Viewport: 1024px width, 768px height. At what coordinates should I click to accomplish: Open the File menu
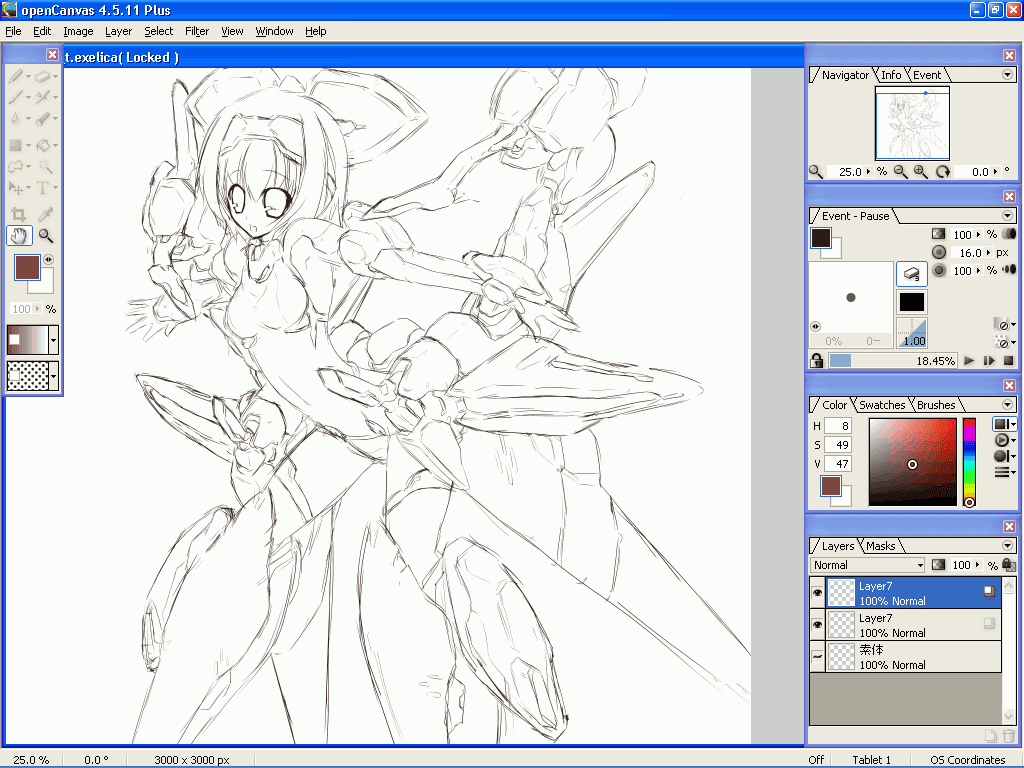pyautogui.click(x=13, y=31)
